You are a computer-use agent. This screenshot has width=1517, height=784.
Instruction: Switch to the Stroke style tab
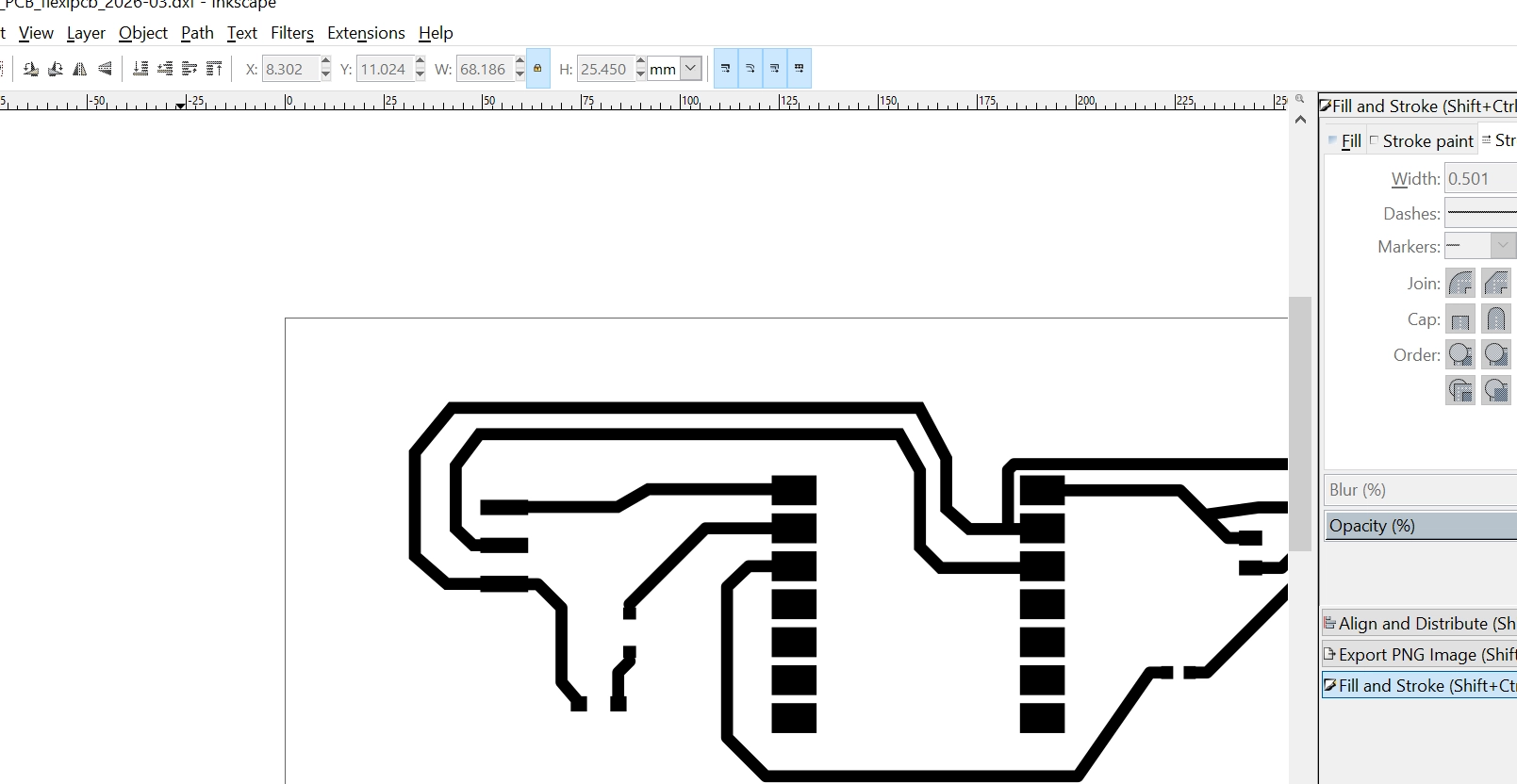(x=1499, y=140)
